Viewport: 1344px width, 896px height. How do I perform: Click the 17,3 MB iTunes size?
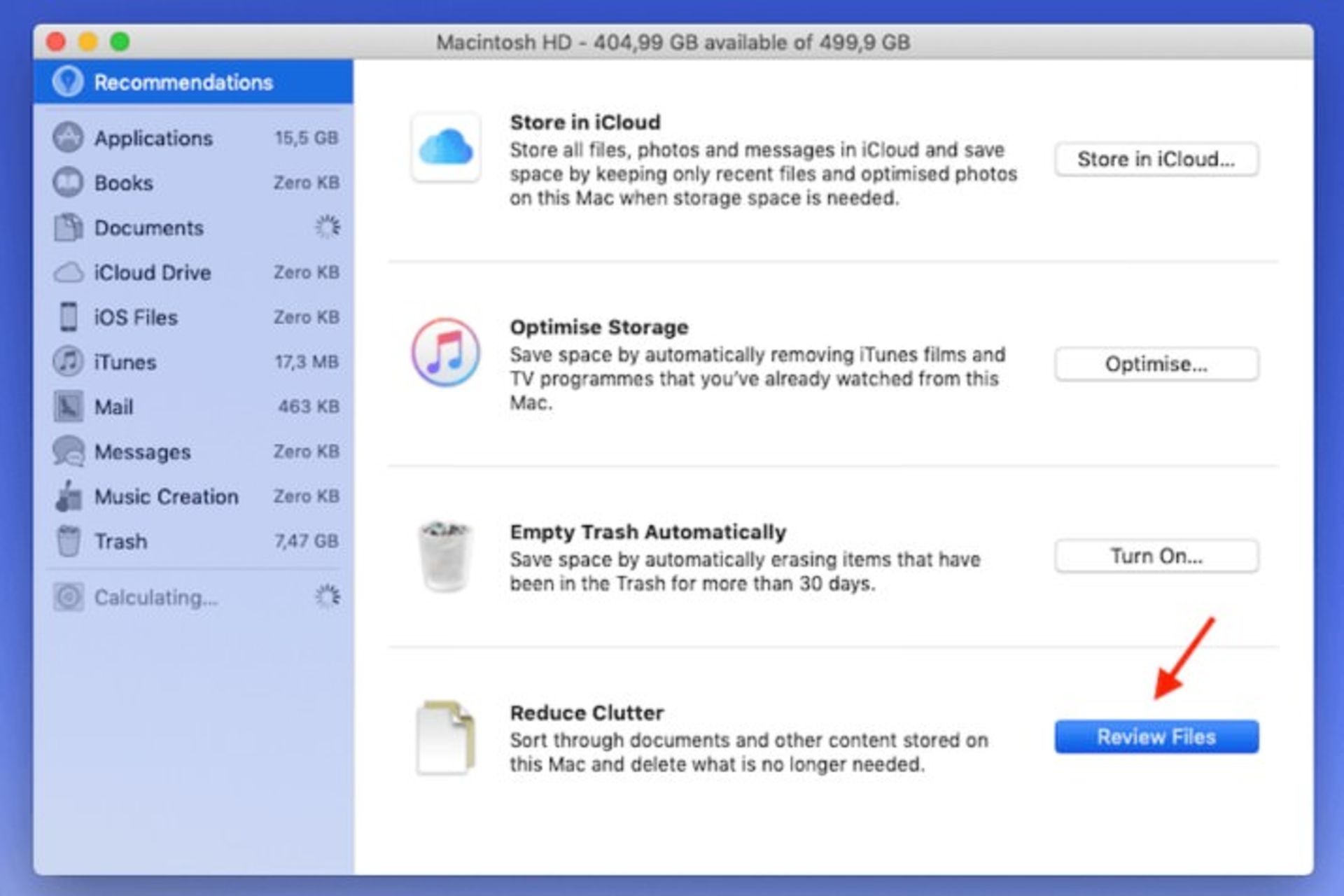tap(307, 362)
